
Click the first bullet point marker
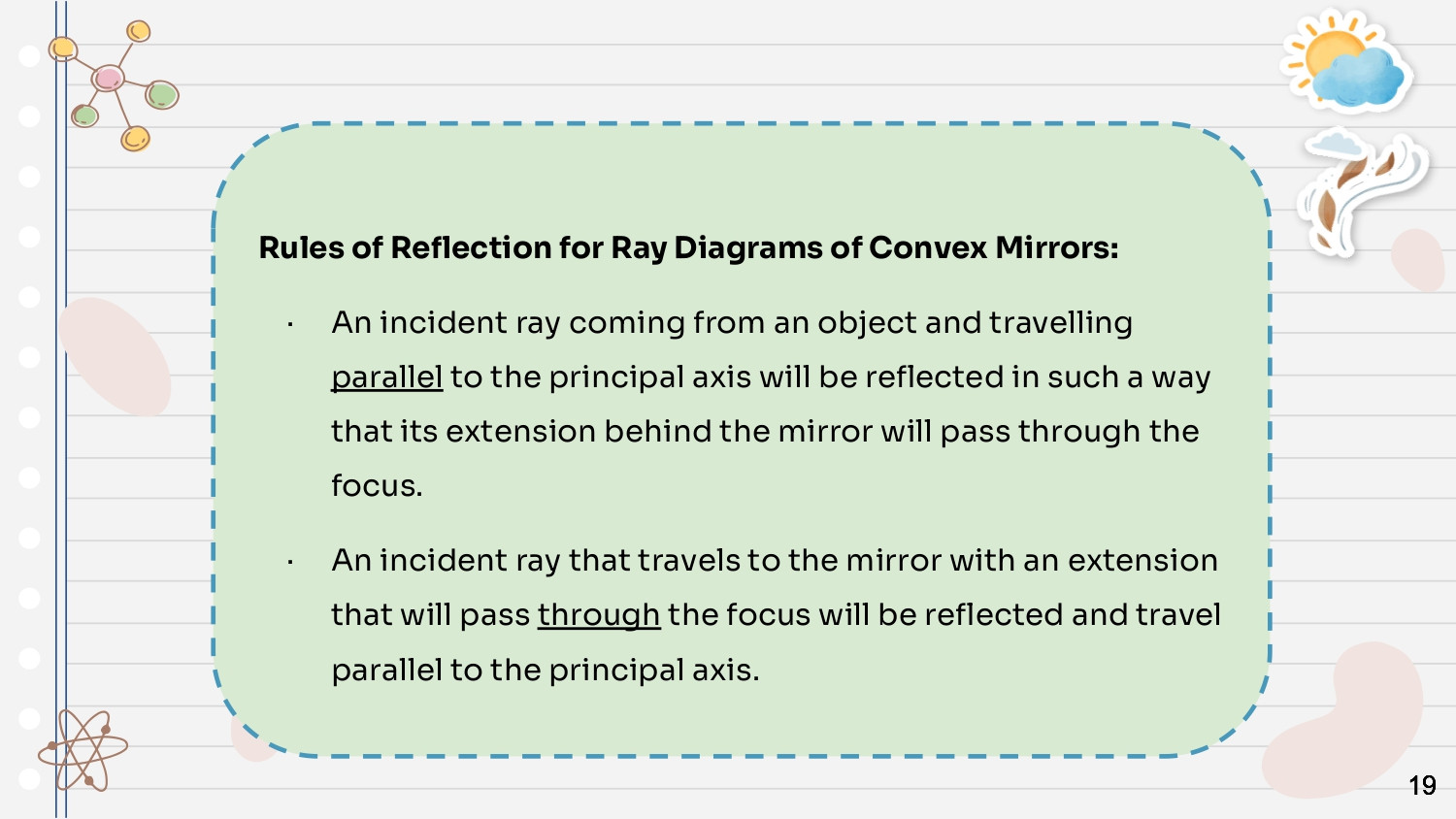point(290,325)
